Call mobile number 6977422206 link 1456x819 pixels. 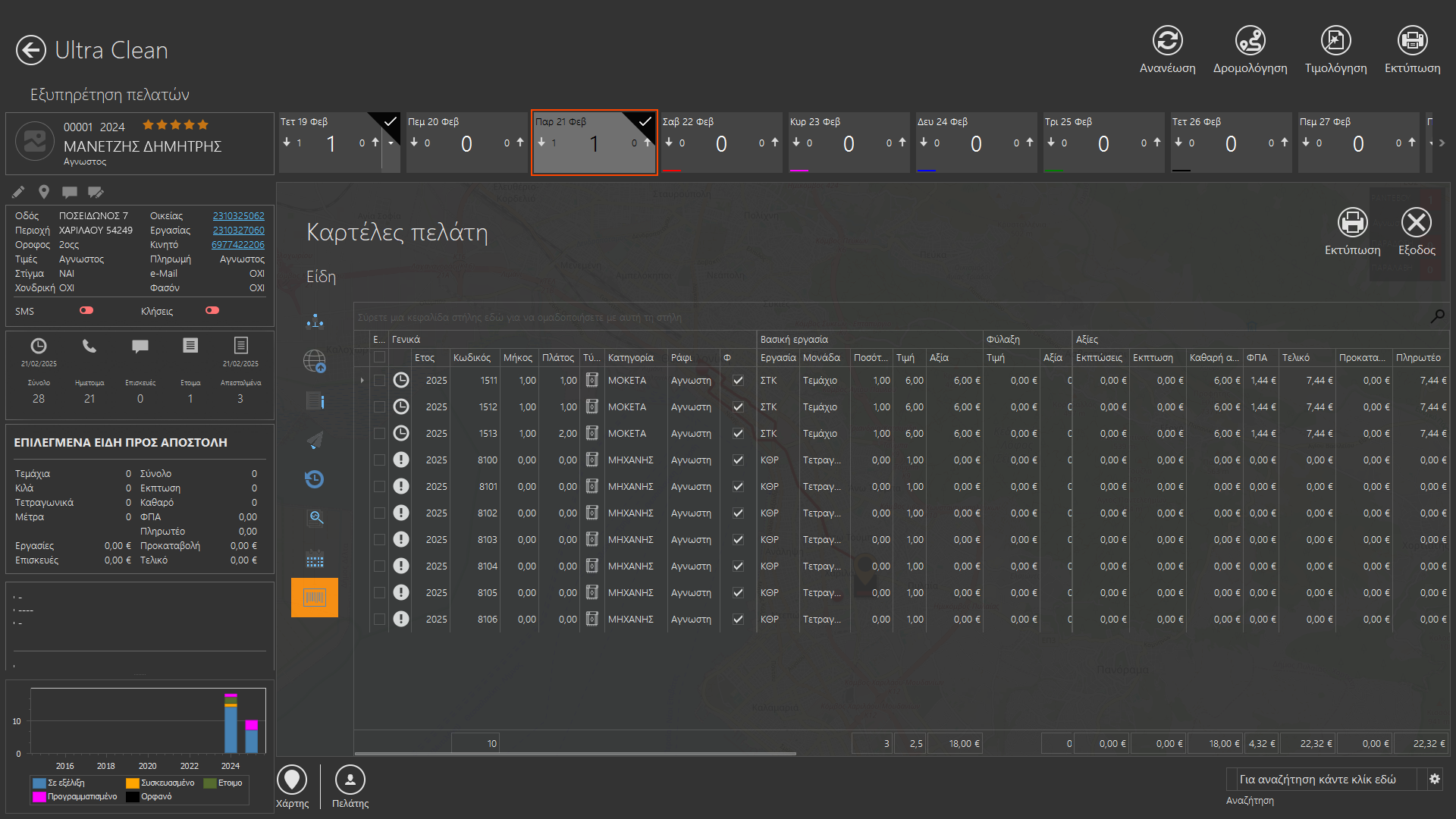tap(237, 245)
